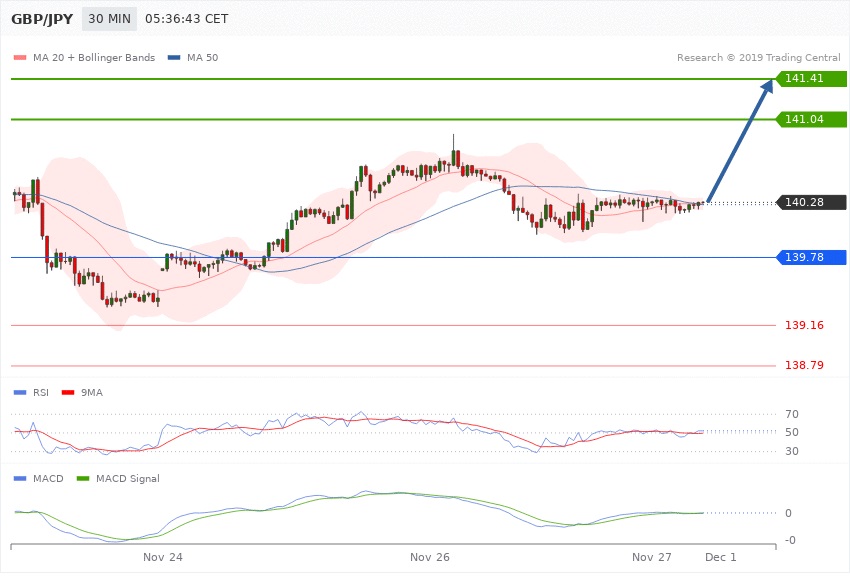Click the 140.28 current price tag
The image size is (850, 576).
[811, 202]
